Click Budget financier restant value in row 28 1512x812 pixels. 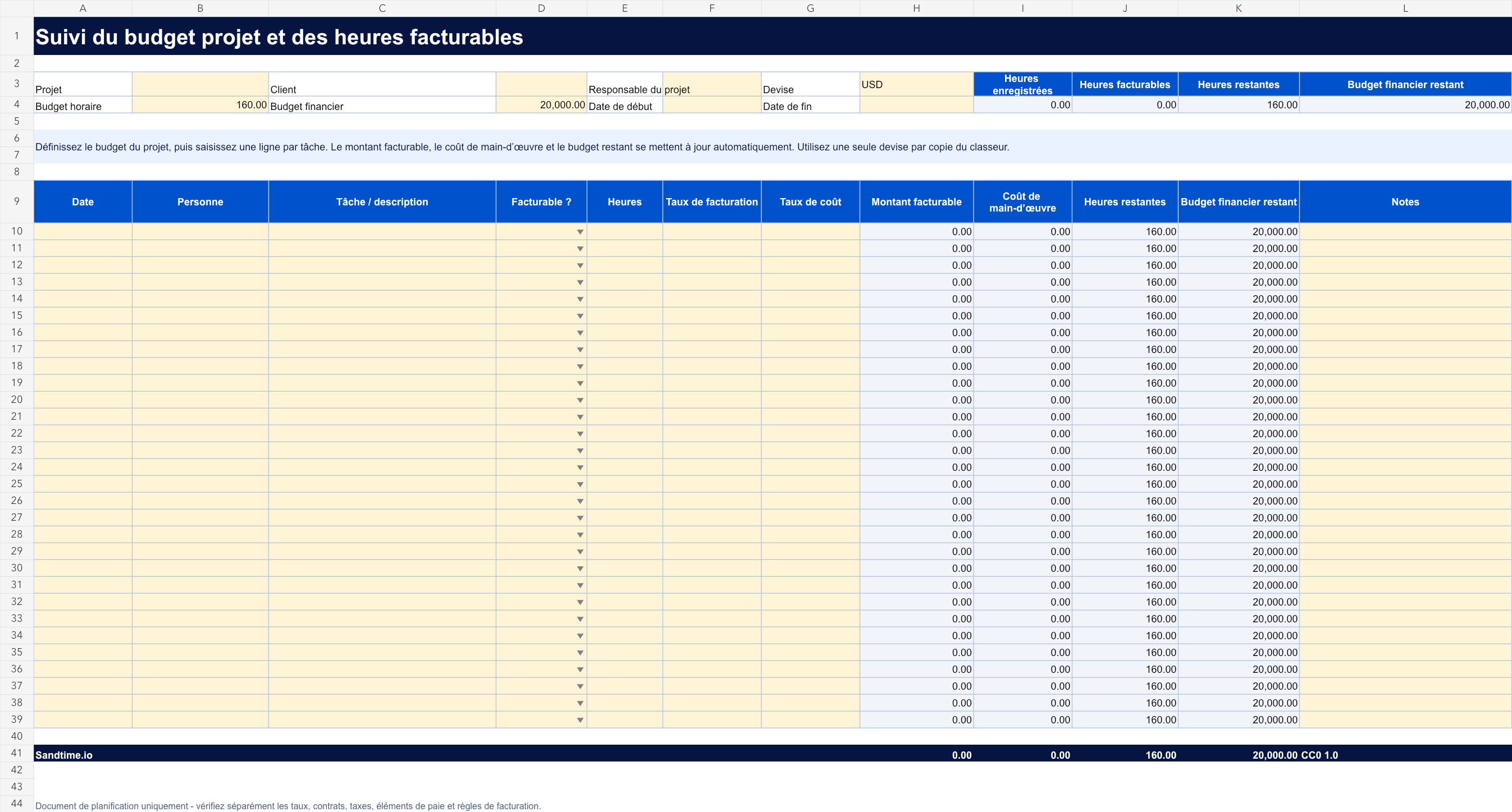coord(1239,534)
